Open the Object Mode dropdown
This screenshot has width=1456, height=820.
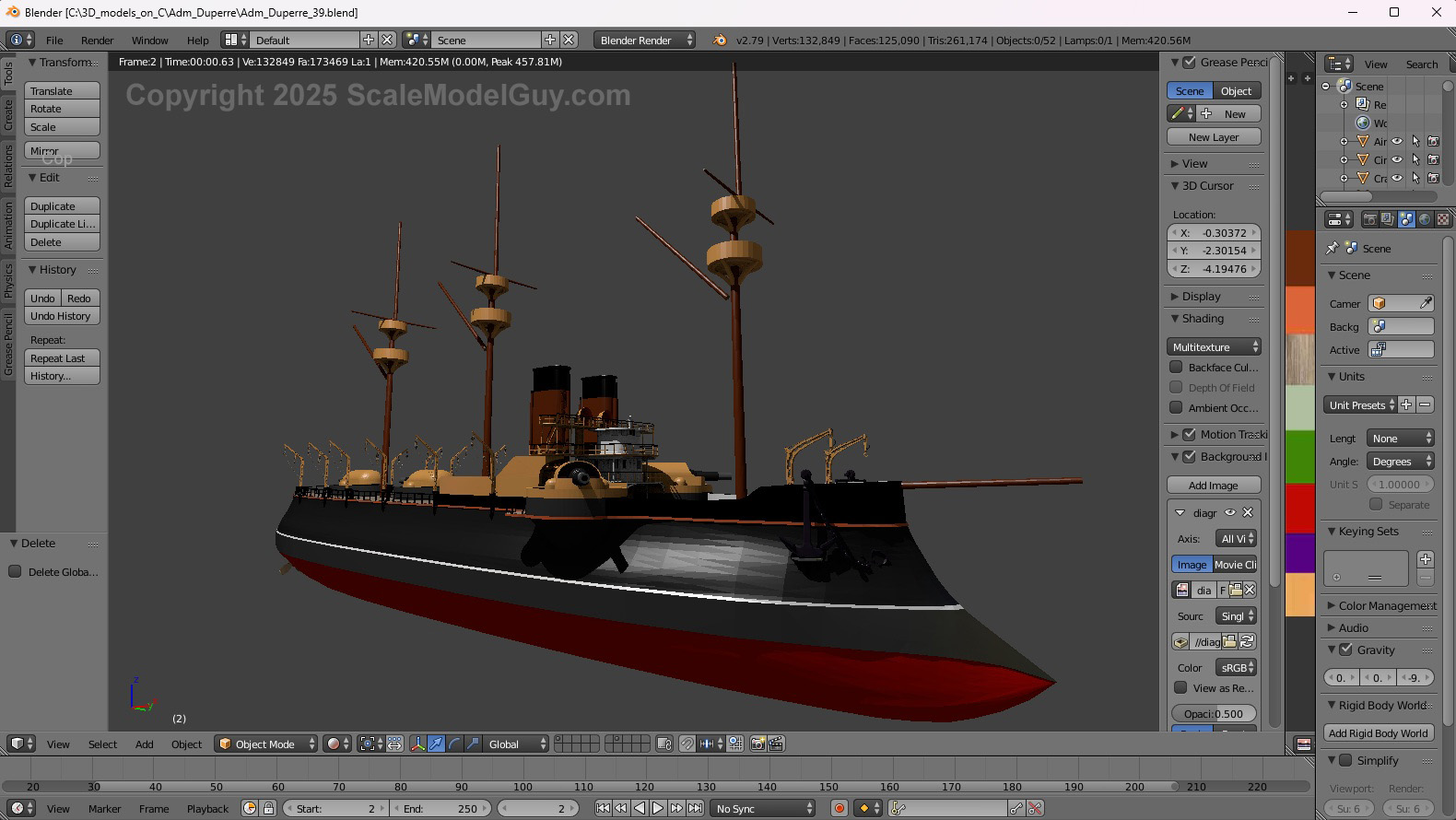pyautogui.click(x=265, y=744)
